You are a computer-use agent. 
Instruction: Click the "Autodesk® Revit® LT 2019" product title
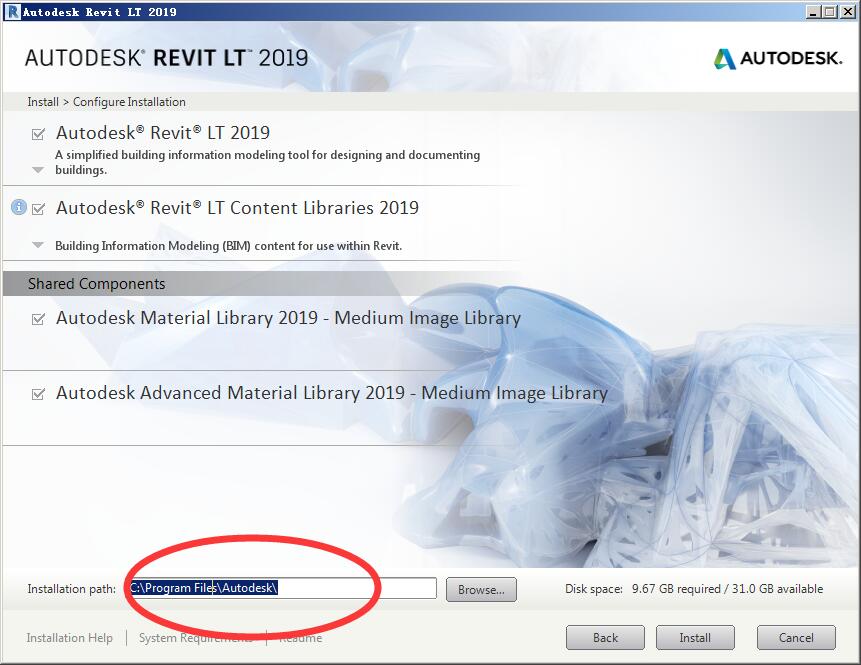pos(163,132)
